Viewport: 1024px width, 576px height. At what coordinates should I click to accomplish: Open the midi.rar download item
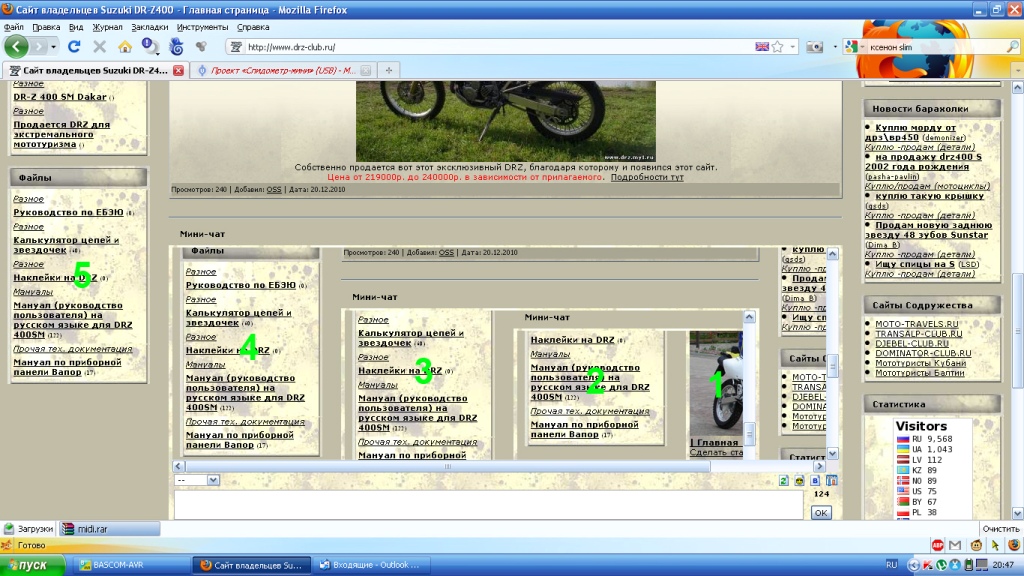click(x=110, y=529)
